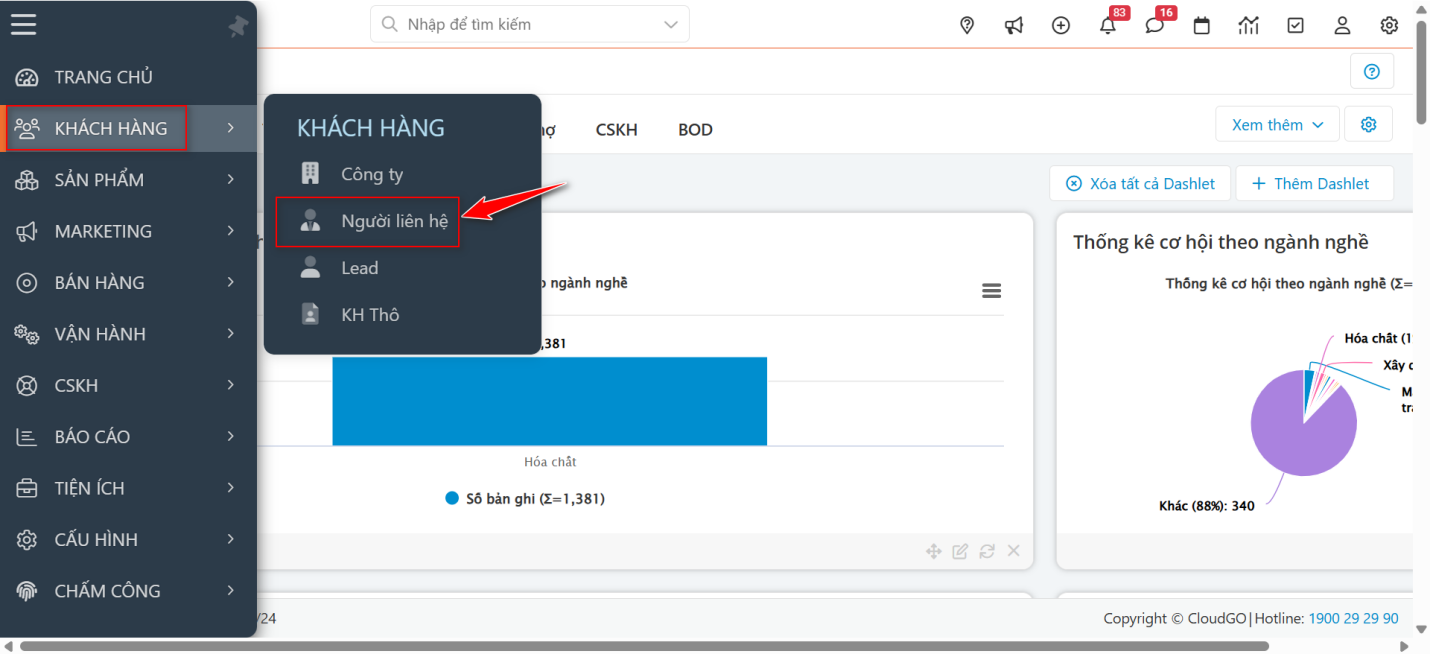Click the location pin icon in top bar
Viewport: 1430px width, 654px height.
tap(966, 25)
